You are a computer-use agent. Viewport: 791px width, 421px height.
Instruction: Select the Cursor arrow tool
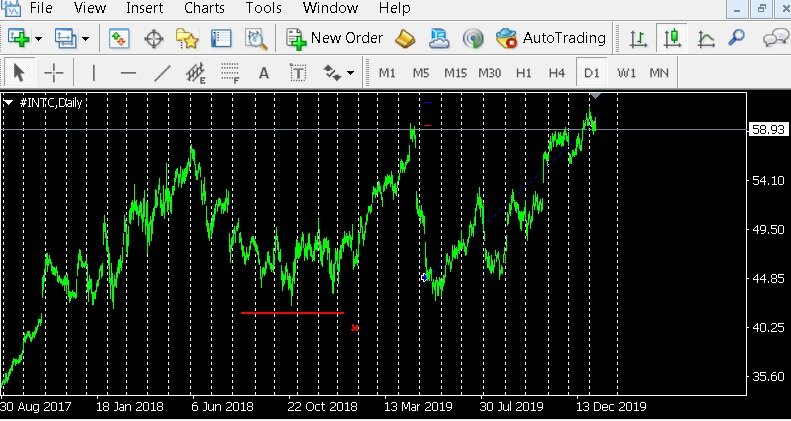[x=19, y=73]
